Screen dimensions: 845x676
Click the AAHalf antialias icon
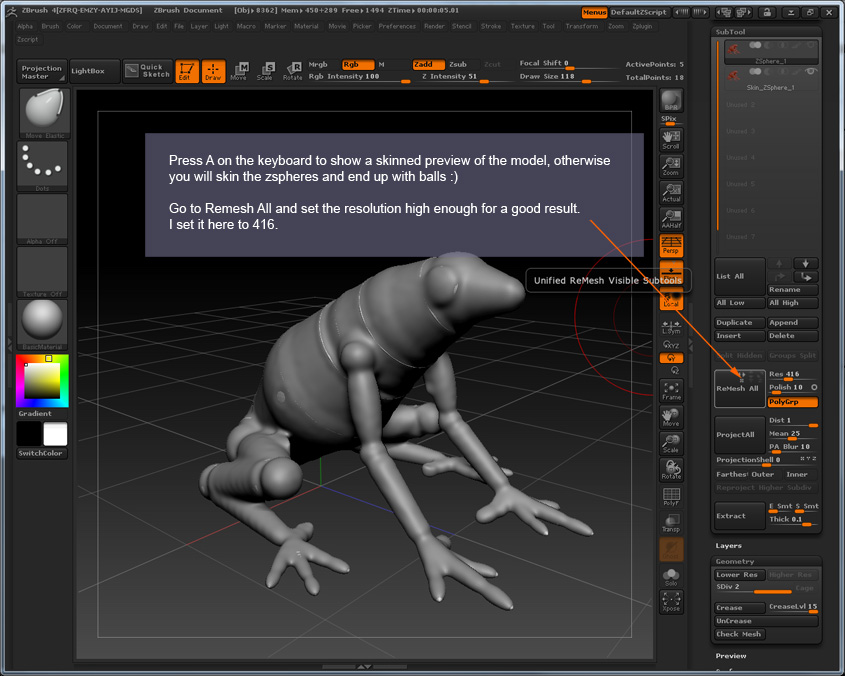click(671, 219)
